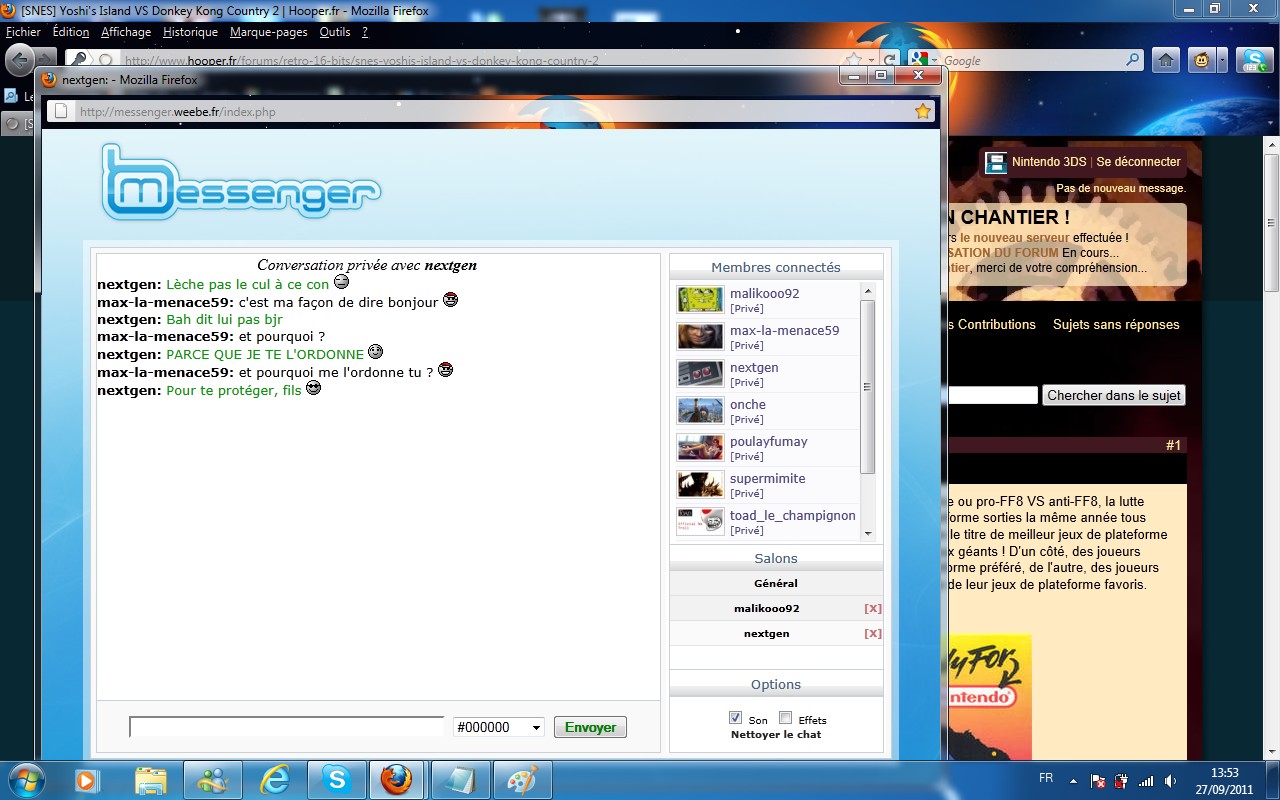Click the forum topic search field
This screenshot has width=1280, height=800.
[994, 395]
